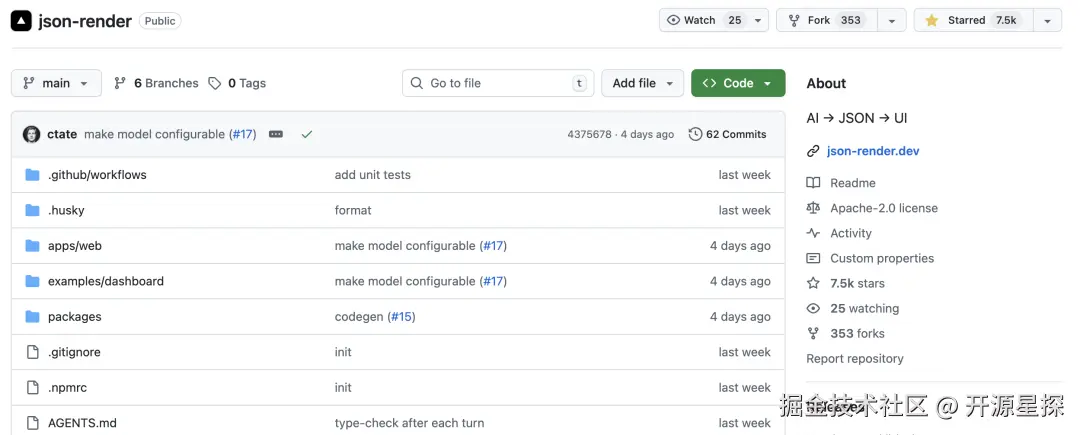Click the json-render repository logo icon
Screen dimensions: 1080x435
pos(21,20)
